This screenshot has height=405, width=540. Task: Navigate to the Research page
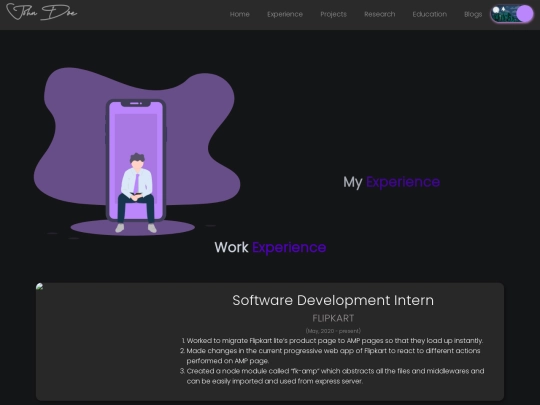coord(380,14)
